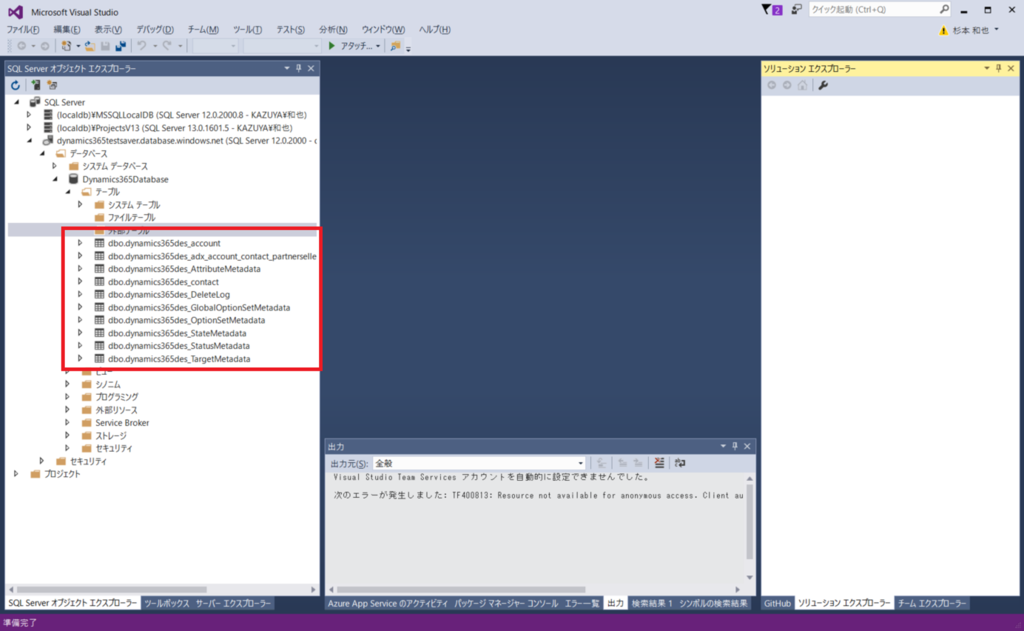Open the Output panel window options arrow

(x=723, y=446)
